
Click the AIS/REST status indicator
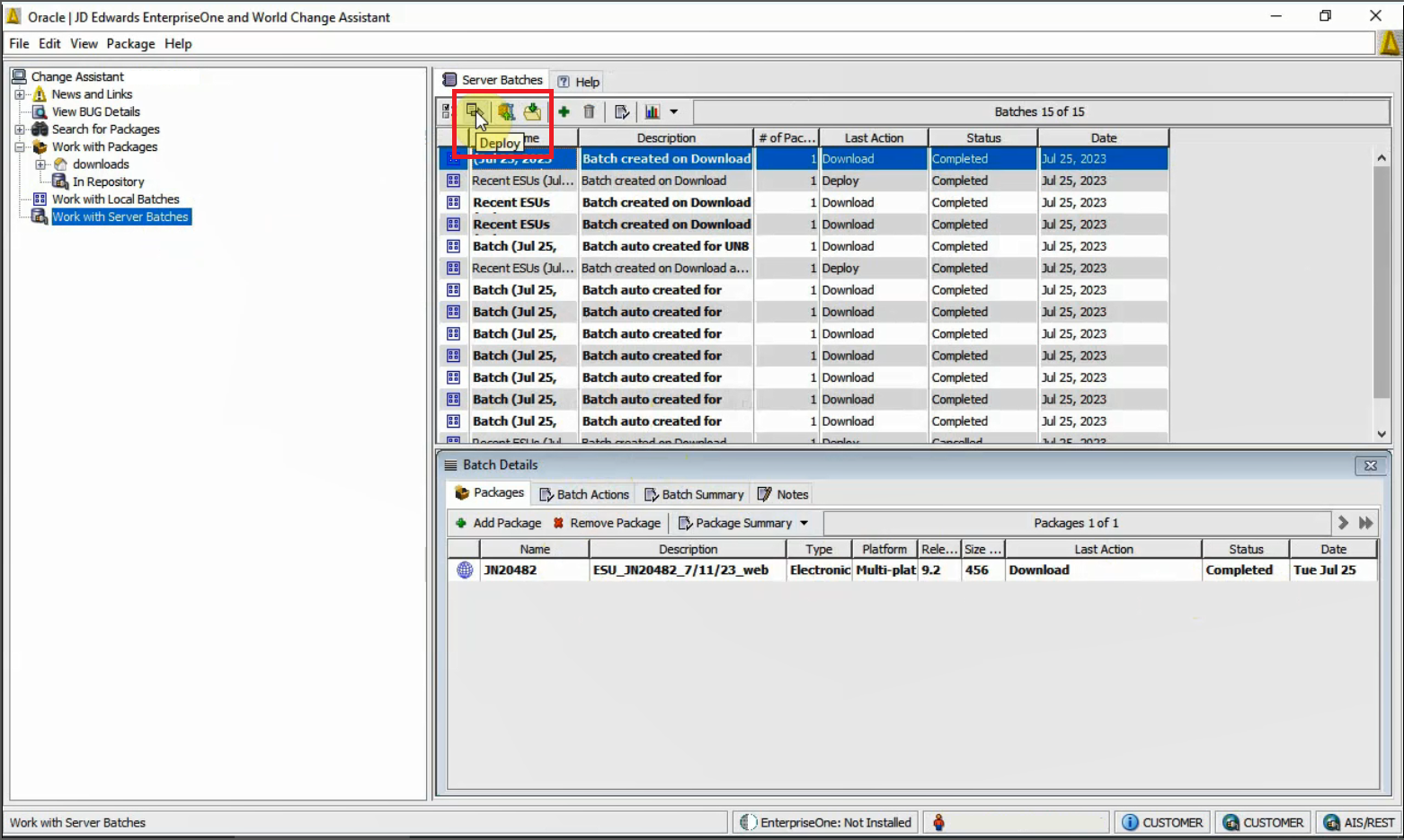pos(1358,822)
